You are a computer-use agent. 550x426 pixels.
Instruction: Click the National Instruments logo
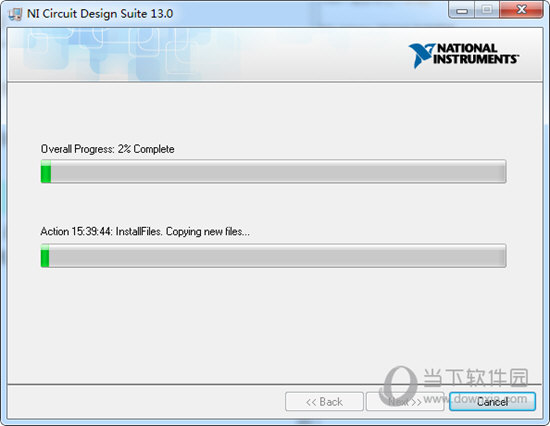464,55
